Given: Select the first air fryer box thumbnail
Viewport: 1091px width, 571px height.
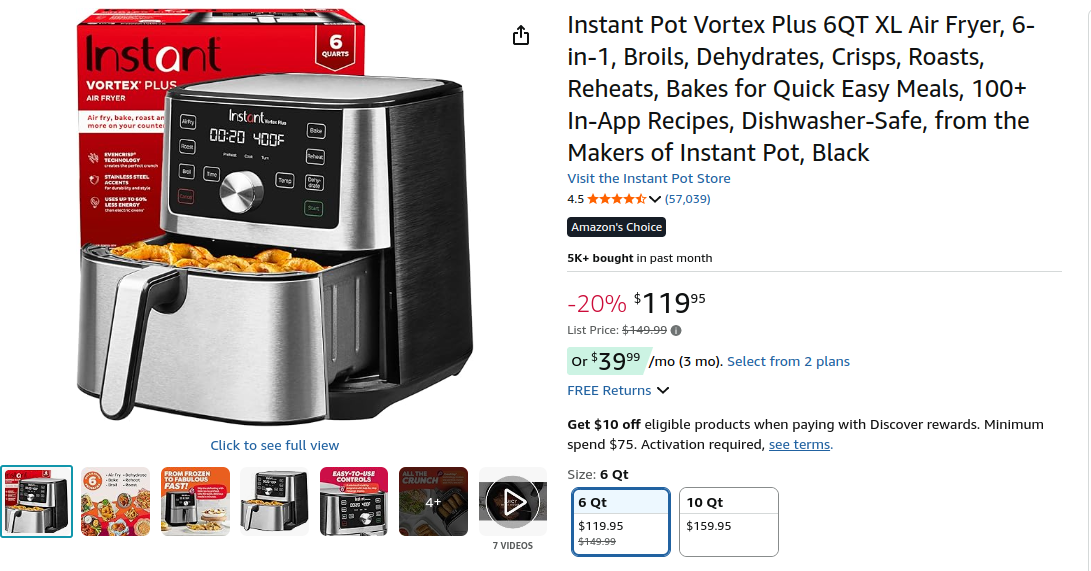Looking at the screenshot, I should point(36,501).
